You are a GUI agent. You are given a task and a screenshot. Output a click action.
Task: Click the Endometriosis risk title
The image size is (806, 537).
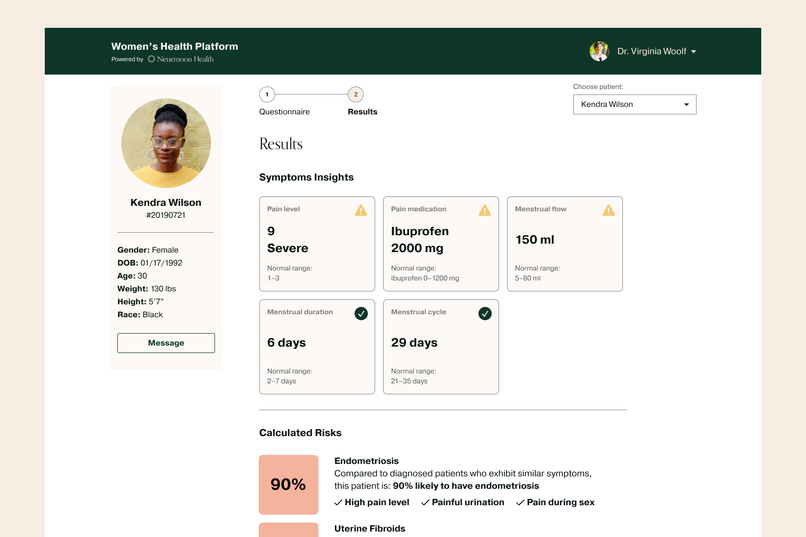[367, 461]
